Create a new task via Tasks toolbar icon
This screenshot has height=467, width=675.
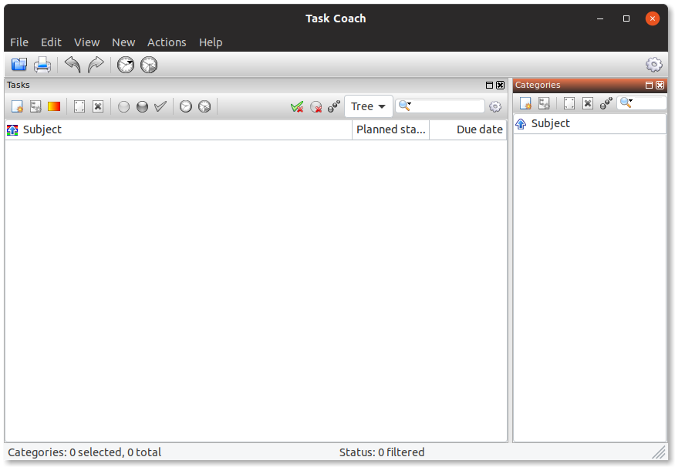[x=17, y=106]
